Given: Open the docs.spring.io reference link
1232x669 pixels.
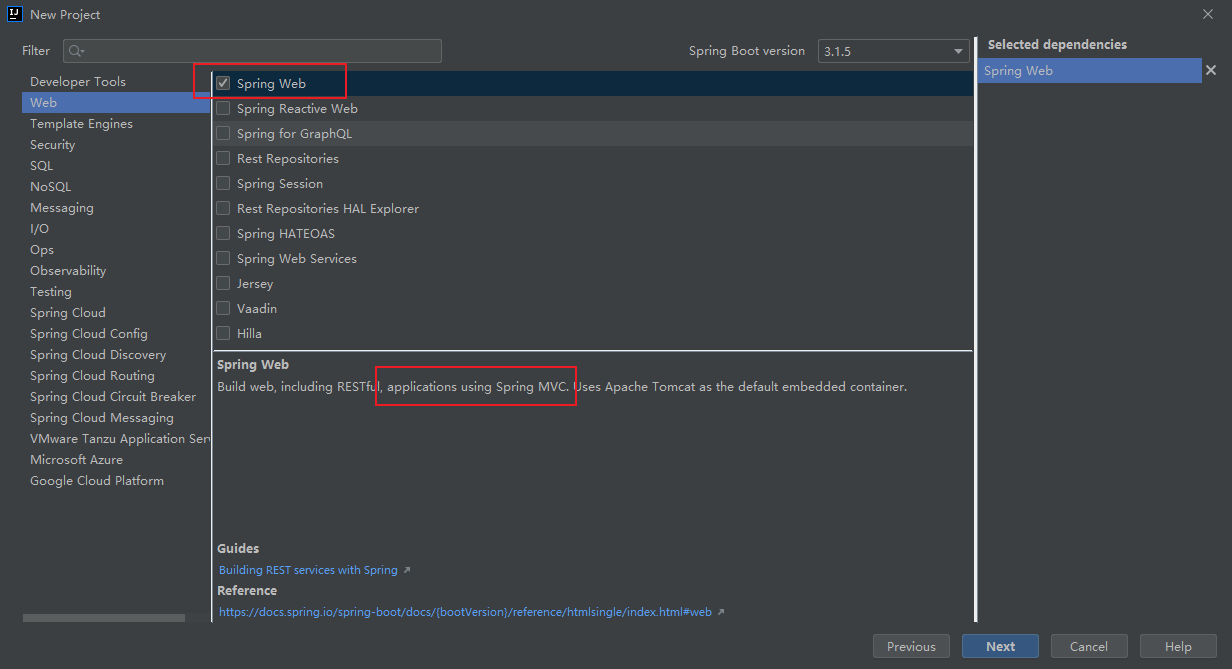Looking at the screenshot, I should coord(465,612).
